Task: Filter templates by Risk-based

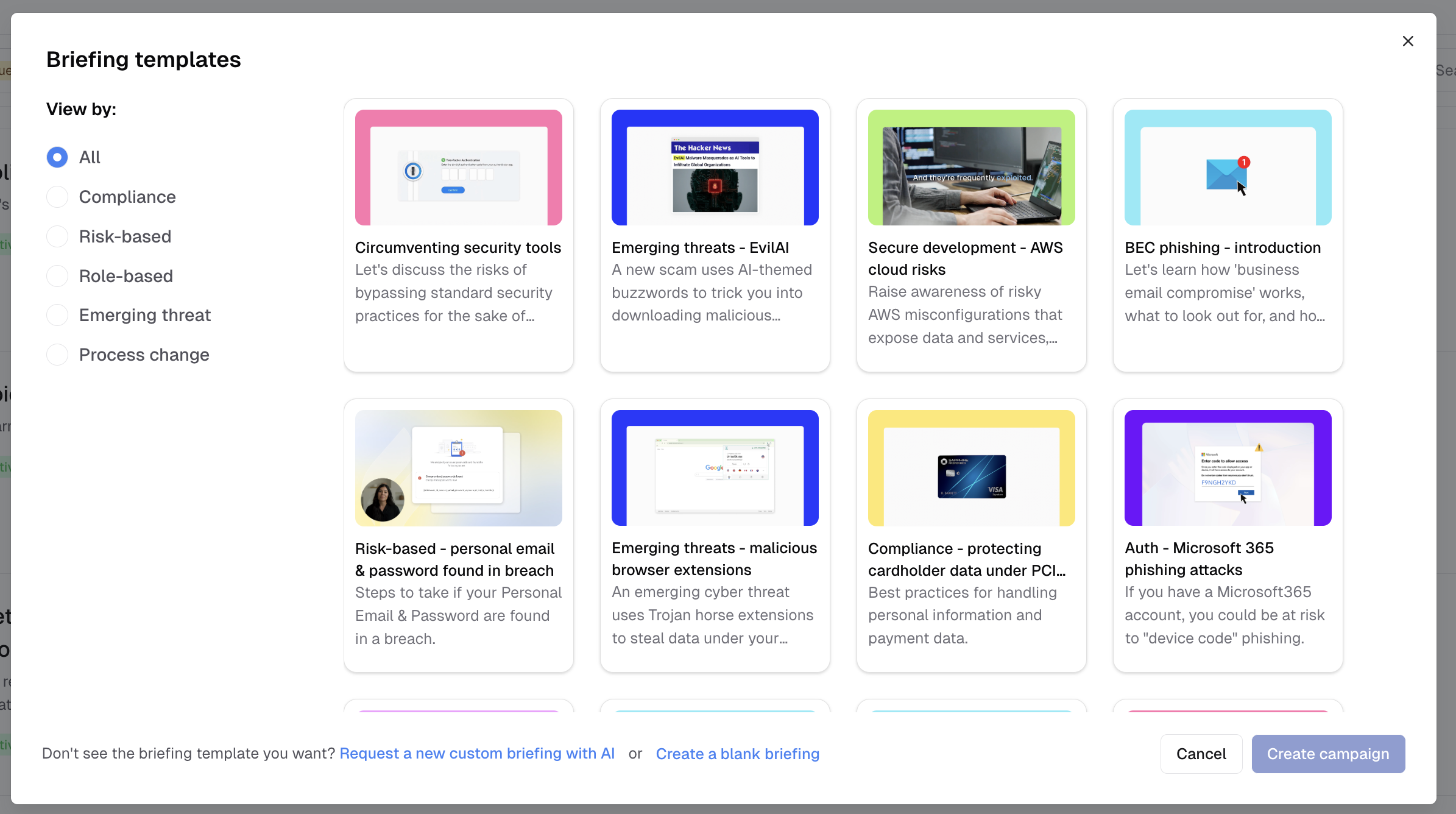Action: (x=57, y=236)
